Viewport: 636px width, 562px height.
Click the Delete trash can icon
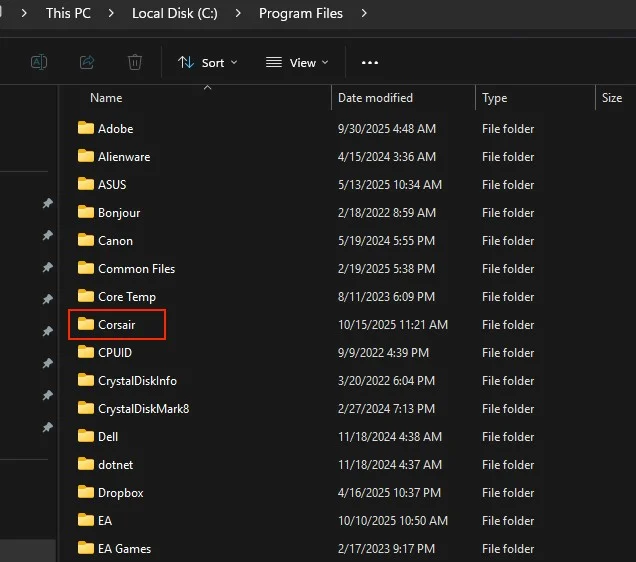[x=135, y=62]
